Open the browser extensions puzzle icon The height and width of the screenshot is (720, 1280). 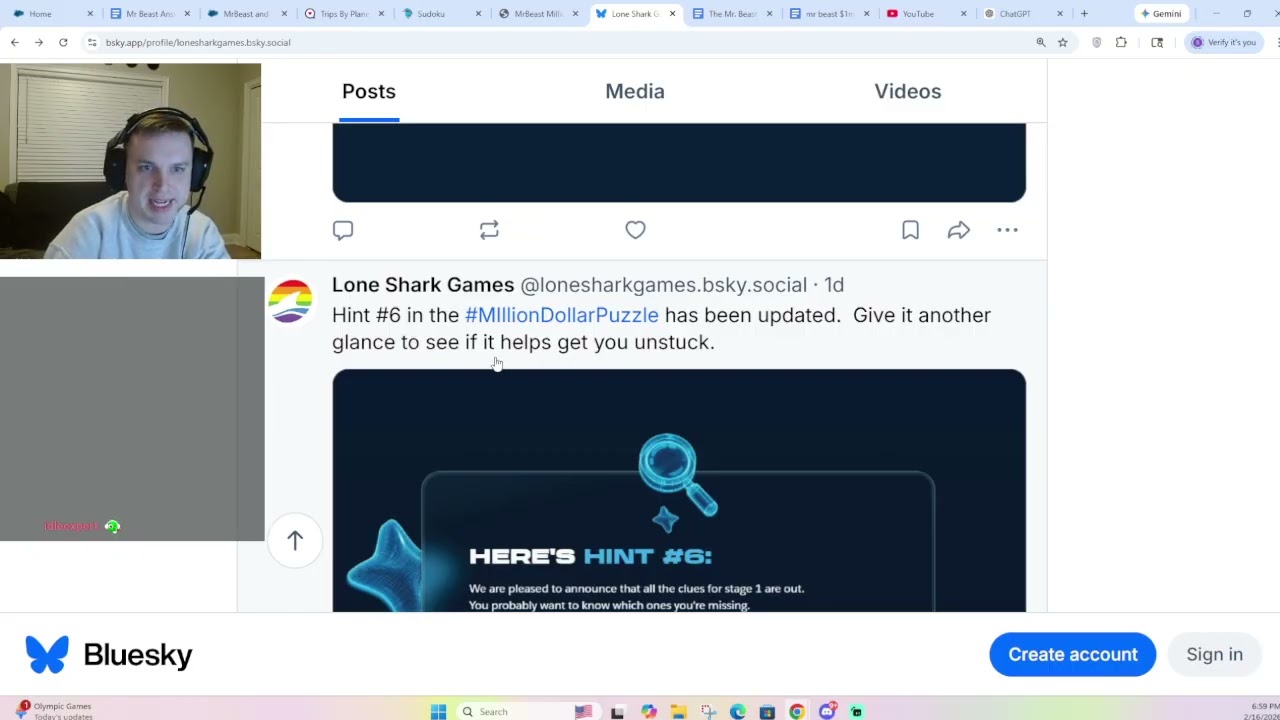click(x=1121, y=42)
